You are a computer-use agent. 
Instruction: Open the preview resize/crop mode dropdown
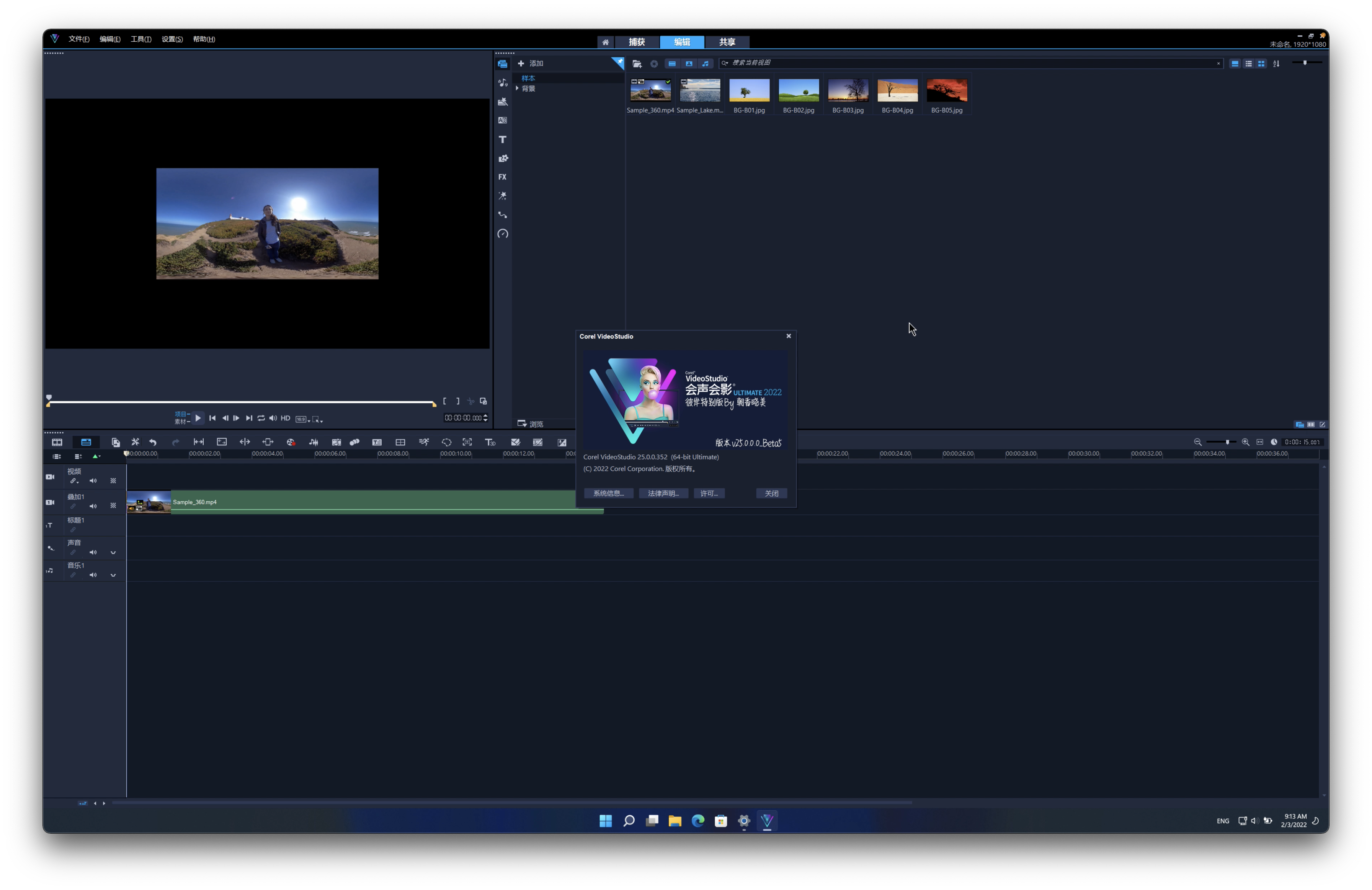[317, 419]
